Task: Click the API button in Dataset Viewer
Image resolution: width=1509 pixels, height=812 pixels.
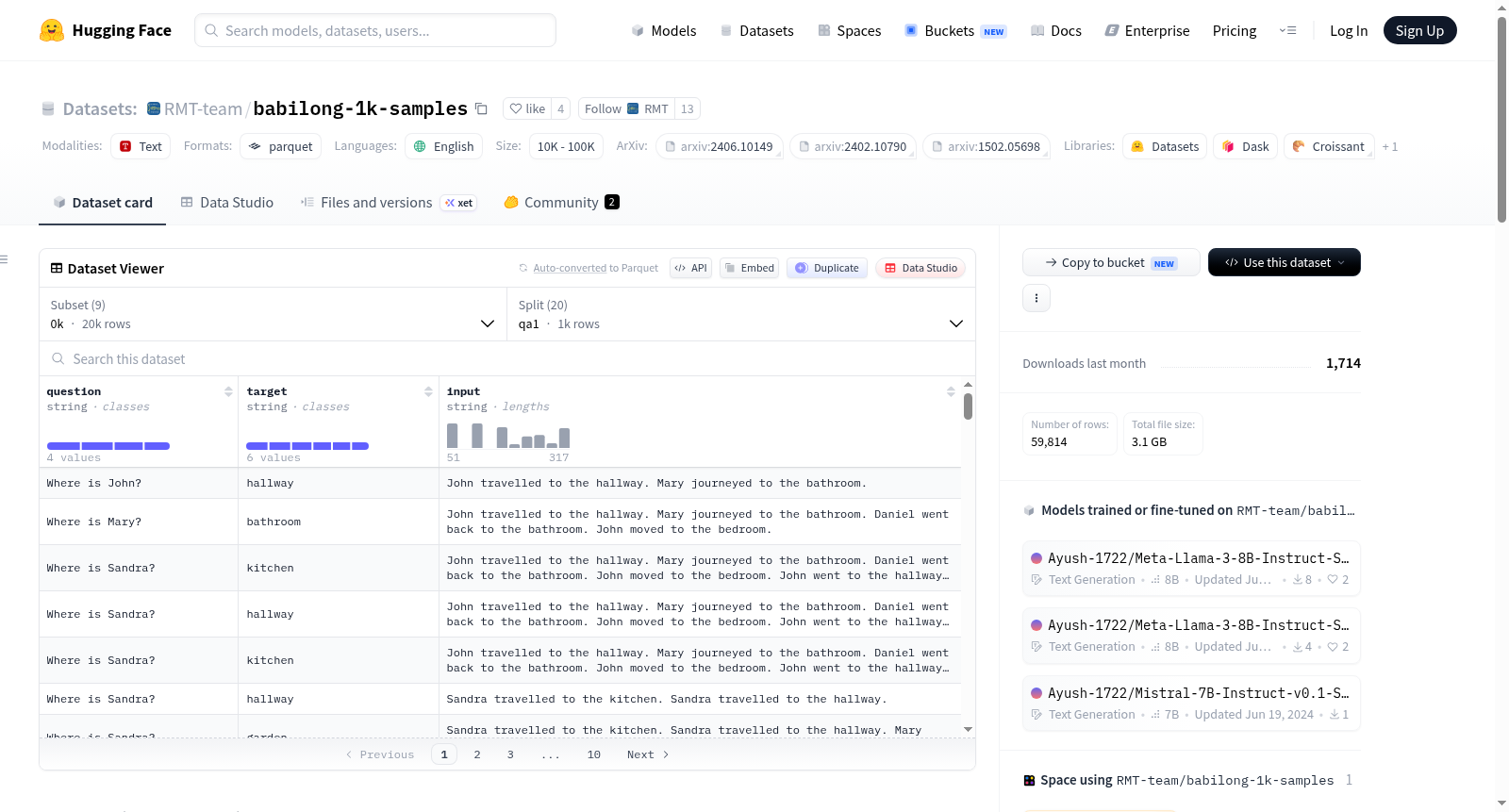Action: (x=690, y=268)
